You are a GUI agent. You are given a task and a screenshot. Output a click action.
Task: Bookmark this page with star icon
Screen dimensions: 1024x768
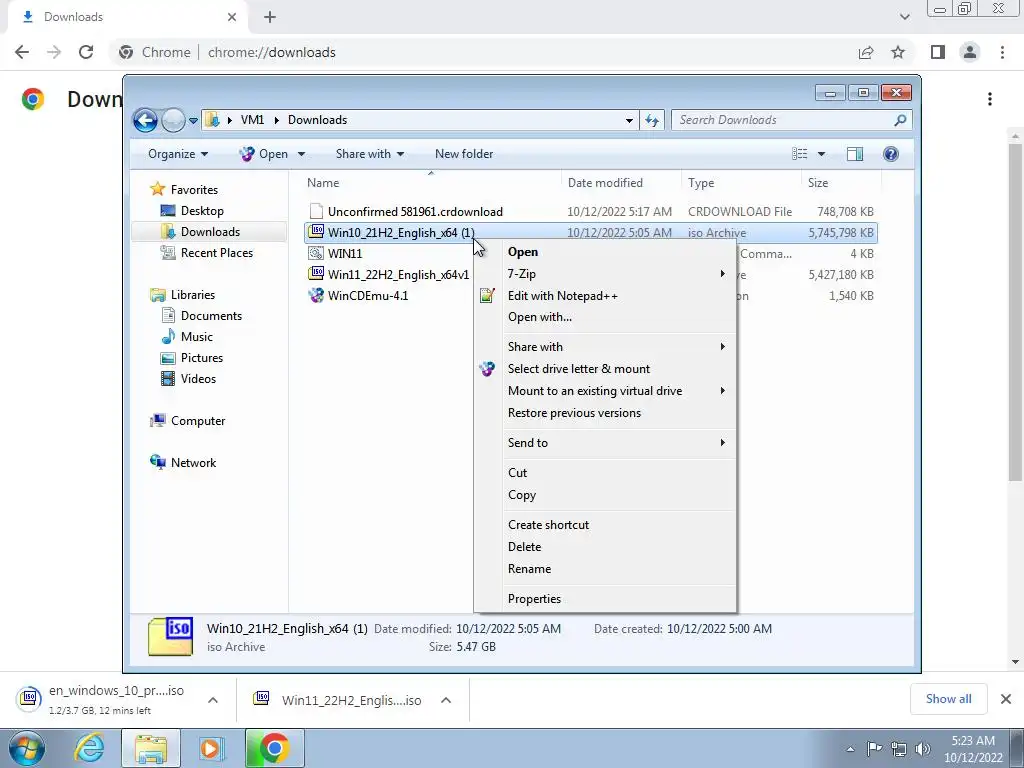898,52
